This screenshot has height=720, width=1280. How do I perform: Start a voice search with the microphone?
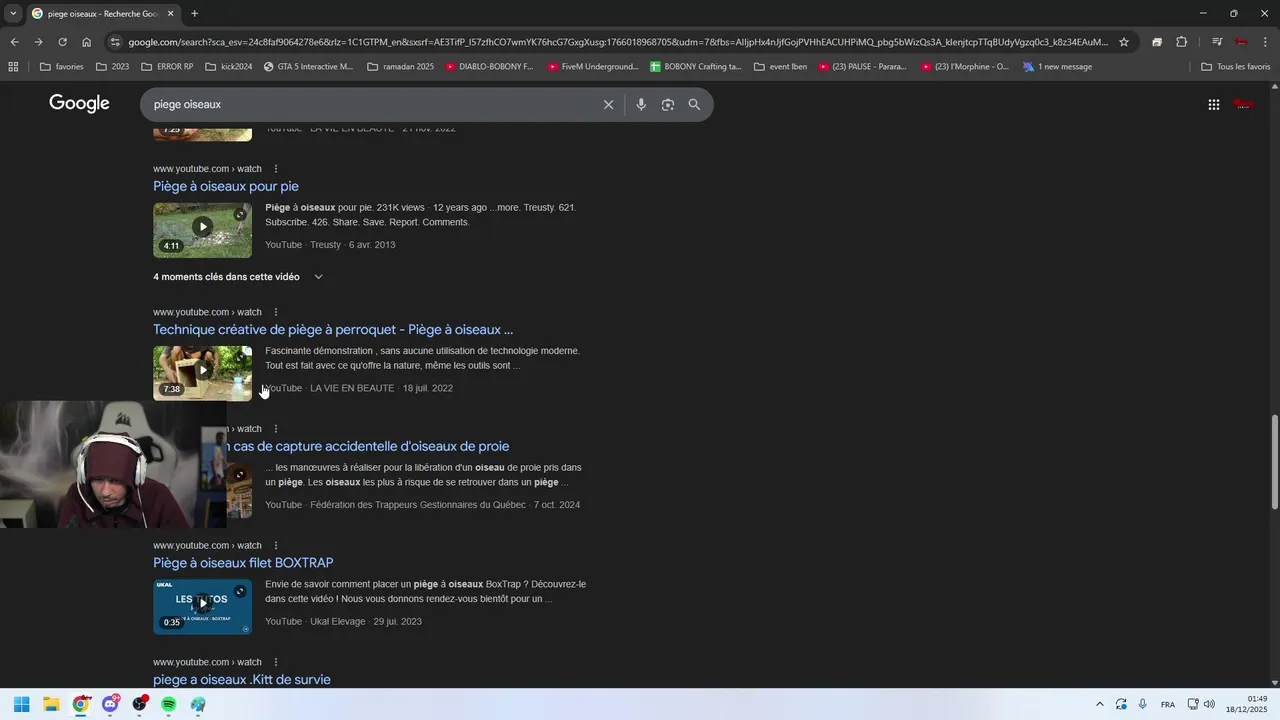coord(641,104)
